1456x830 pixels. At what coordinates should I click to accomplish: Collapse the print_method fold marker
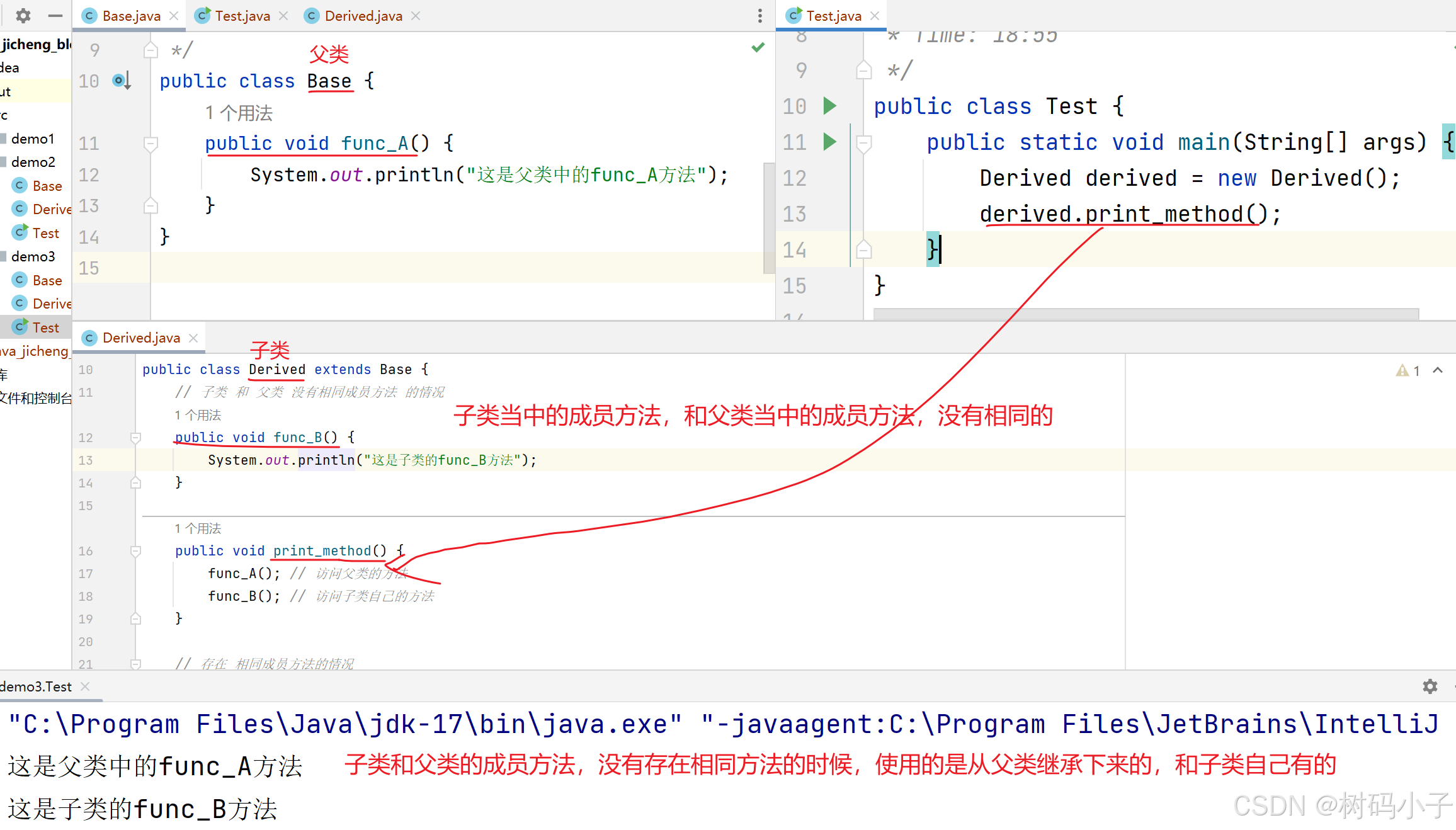[x=135, y=551]
